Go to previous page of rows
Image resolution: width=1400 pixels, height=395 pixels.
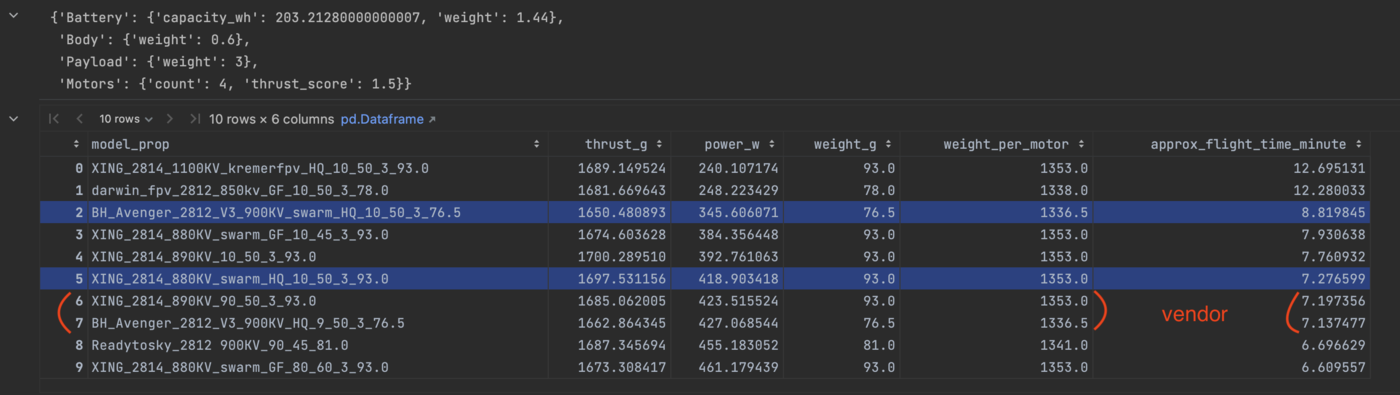pos(79,119)
